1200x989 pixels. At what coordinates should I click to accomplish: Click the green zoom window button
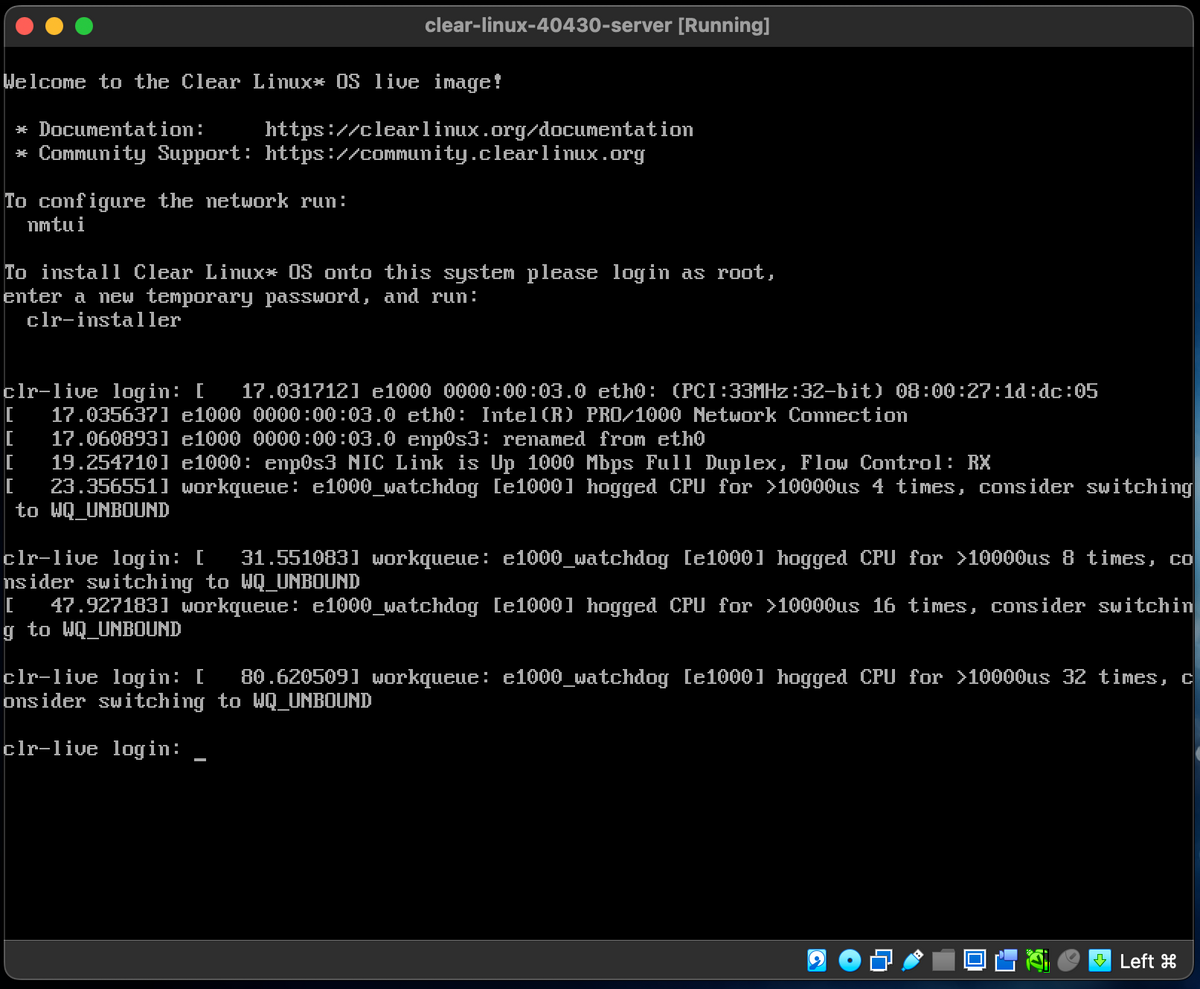[x=83, y=28]
